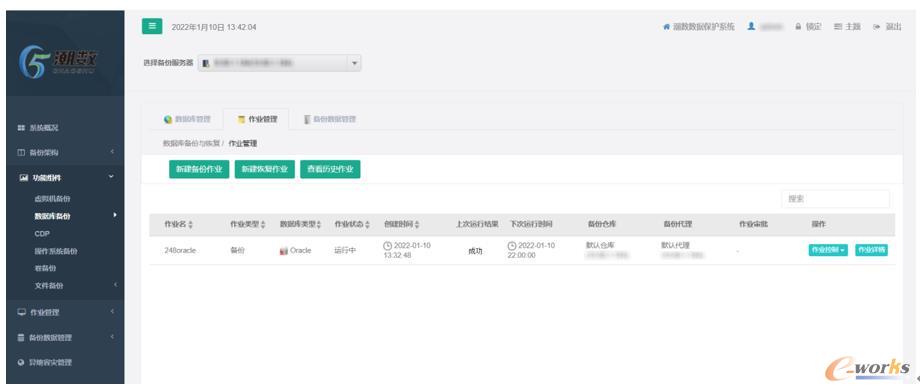Click the 新建备份作业 button
The image size is (920, 391).
(199, 169)
